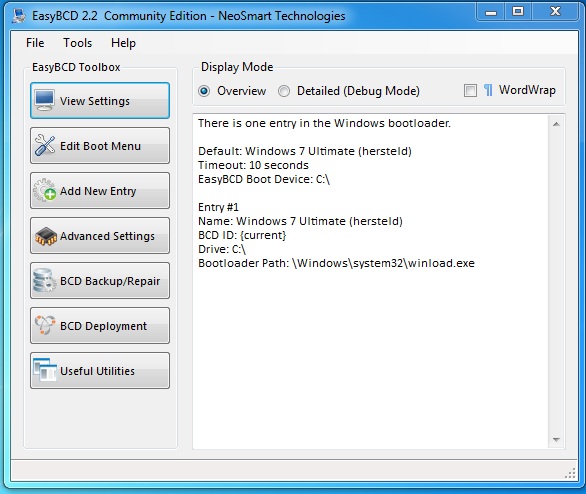Open the Help menu
Viewport: 586px width, 494px height.
coord(123,43)
